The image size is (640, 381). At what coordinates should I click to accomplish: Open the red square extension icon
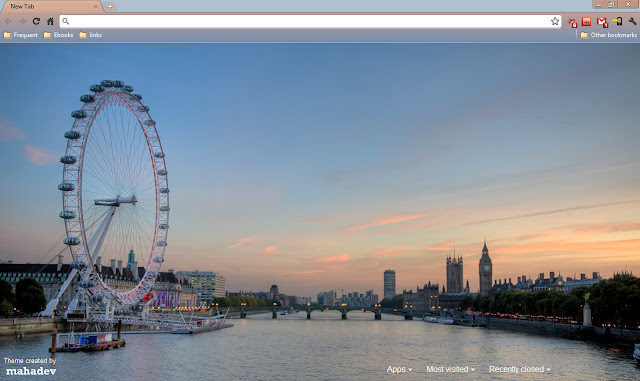click(x=587, y=21)
